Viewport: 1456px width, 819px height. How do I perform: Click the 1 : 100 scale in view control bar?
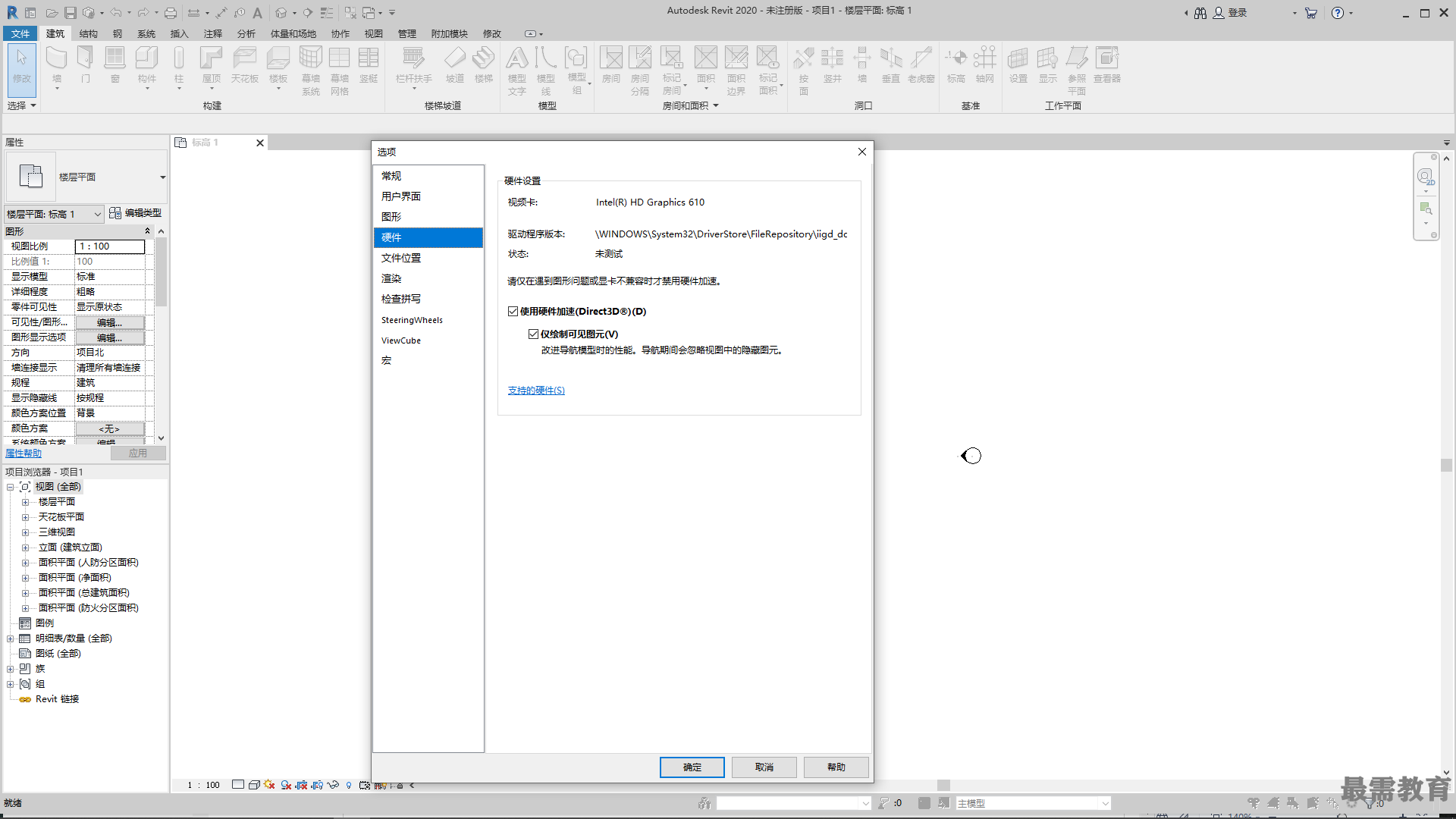[x=203, y=786]
